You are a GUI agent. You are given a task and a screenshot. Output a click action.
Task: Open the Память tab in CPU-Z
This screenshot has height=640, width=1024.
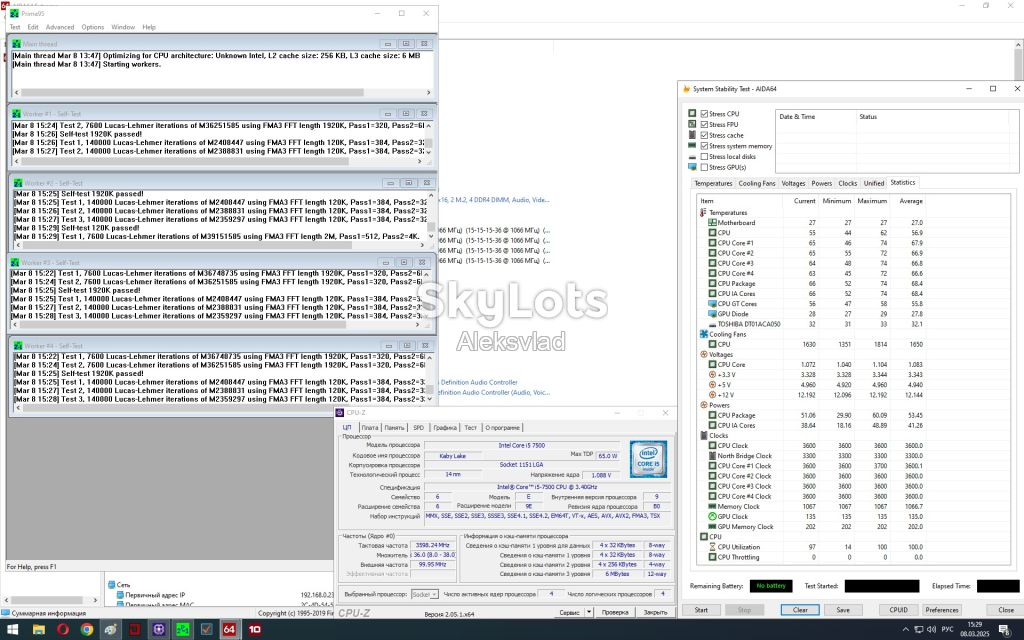[394, 428]
